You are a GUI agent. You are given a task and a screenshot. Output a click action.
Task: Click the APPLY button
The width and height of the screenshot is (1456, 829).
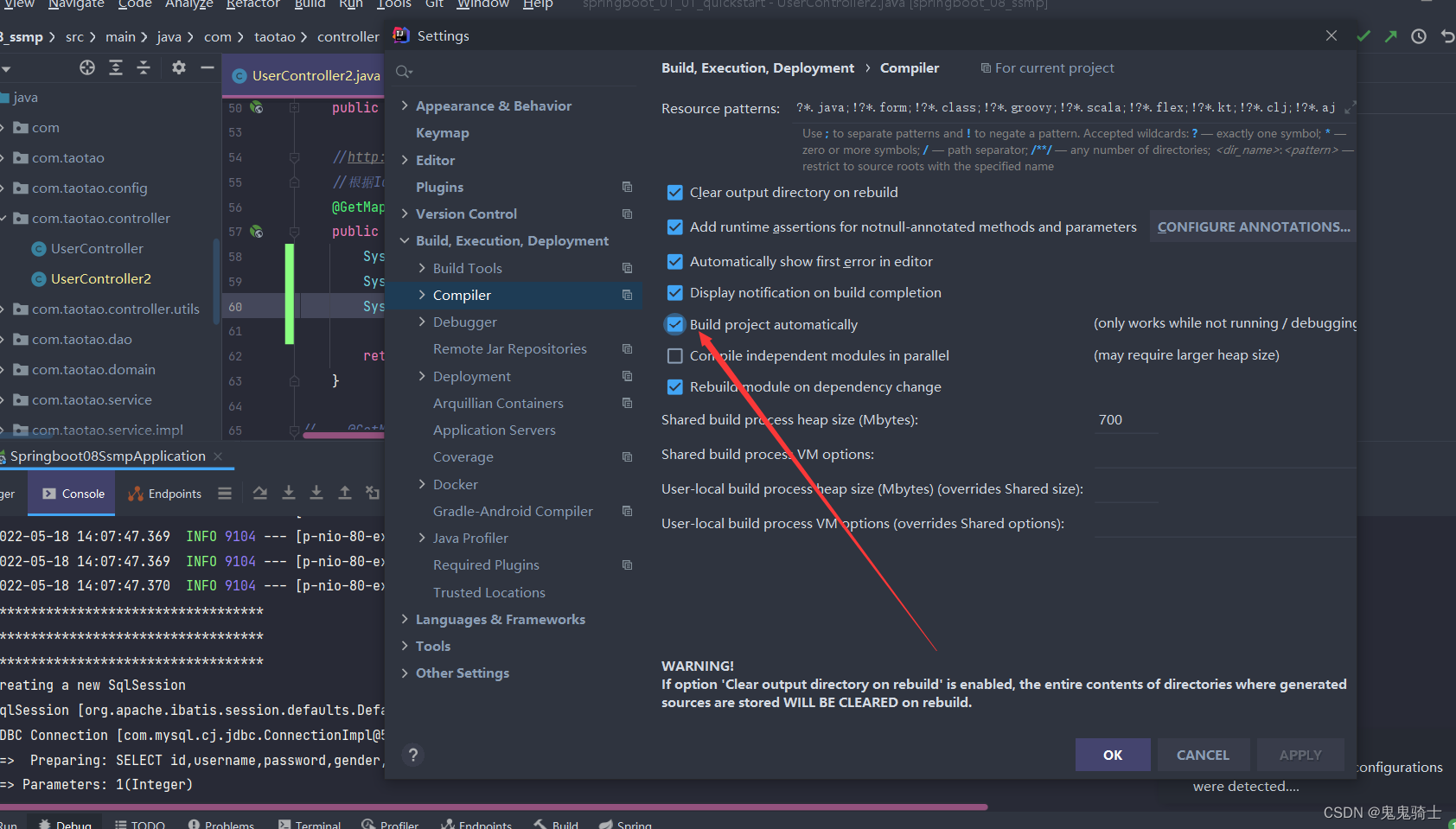[x=1300, y=755]
